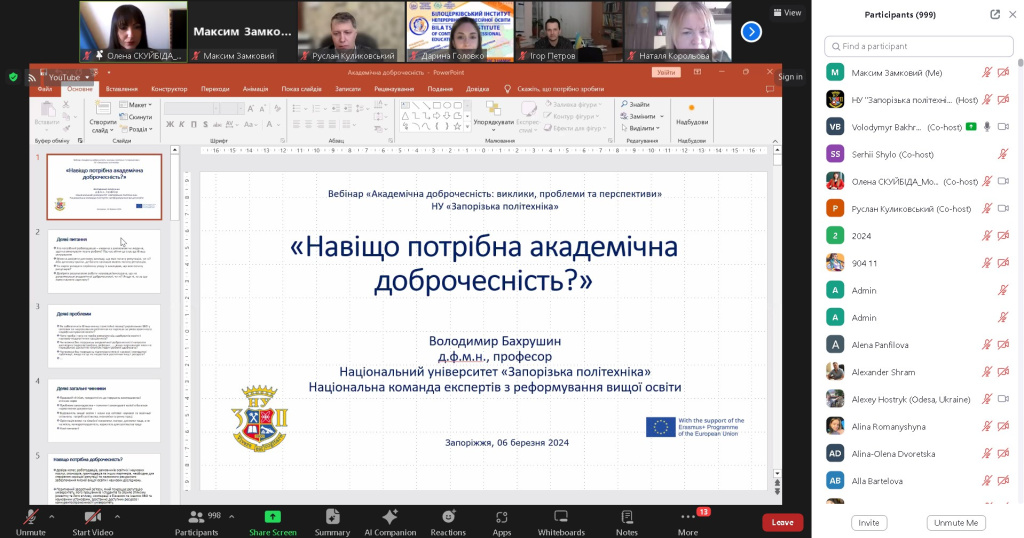The width and height of the screenshot is (1024, 538).
Task: Open the Замінити dropdown
Action: click(642, 116)
